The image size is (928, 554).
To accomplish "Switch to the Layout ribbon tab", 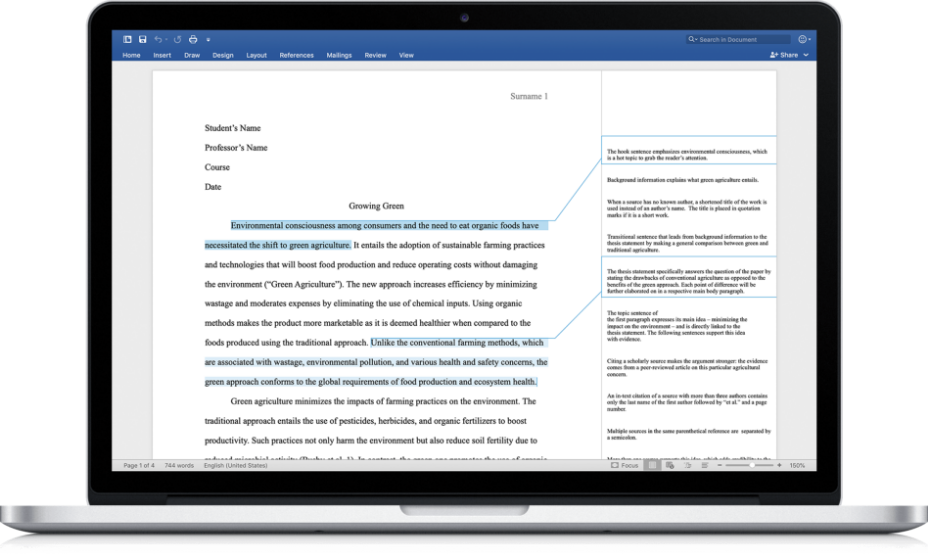I will click(256, 55).
